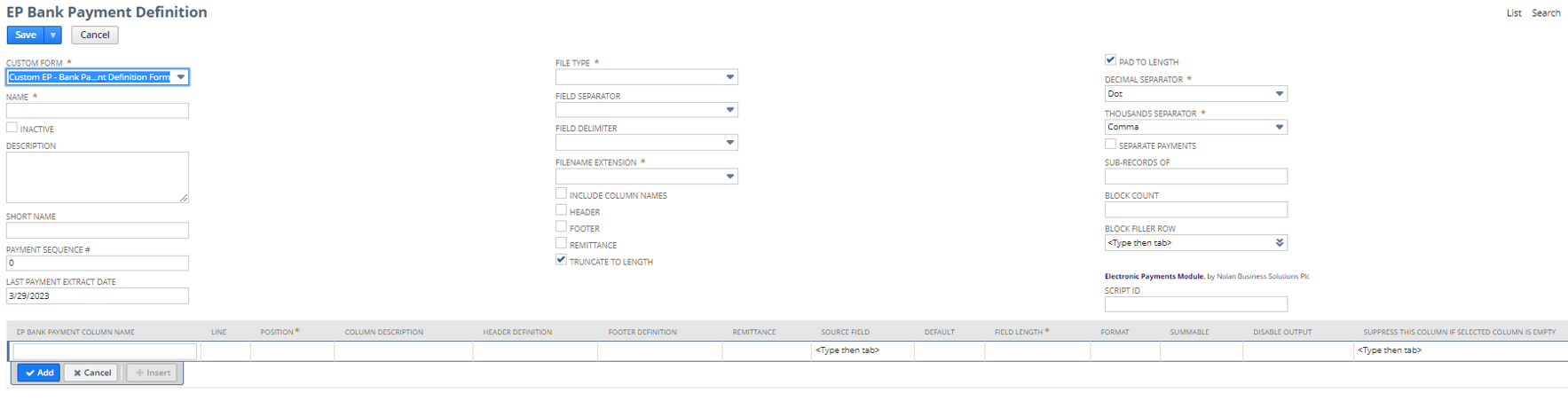Open the Decimal Separator dropdown
Viewport: 1568px width, 401px height.
[1279, 93]
